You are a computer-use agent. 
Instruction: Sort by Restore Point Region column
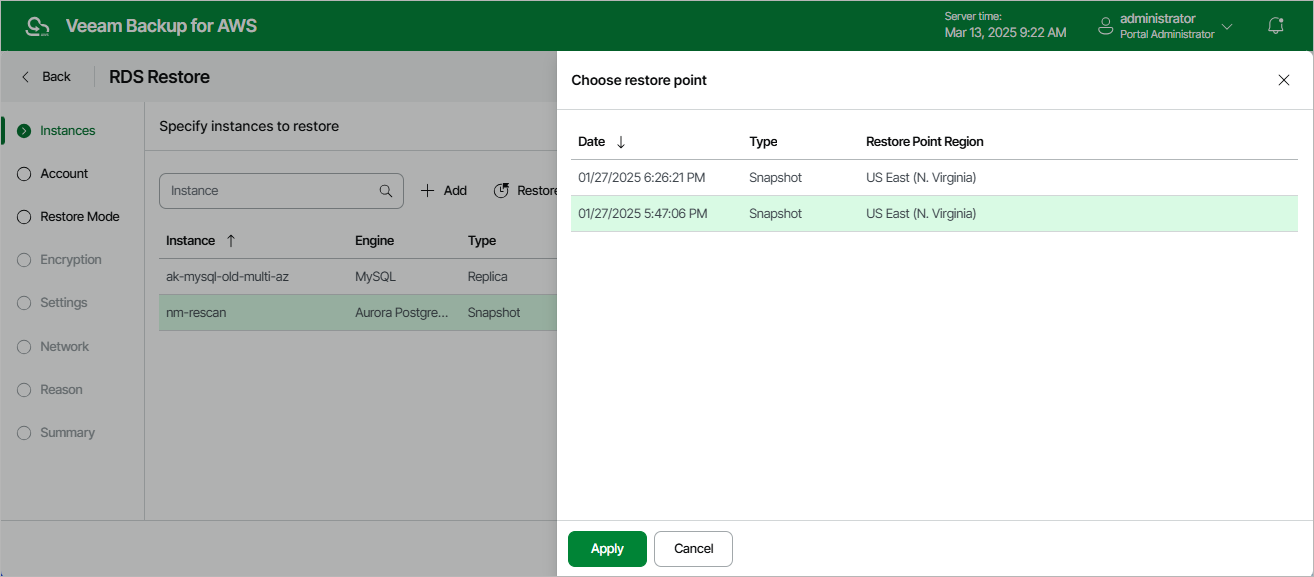point(924,142)
